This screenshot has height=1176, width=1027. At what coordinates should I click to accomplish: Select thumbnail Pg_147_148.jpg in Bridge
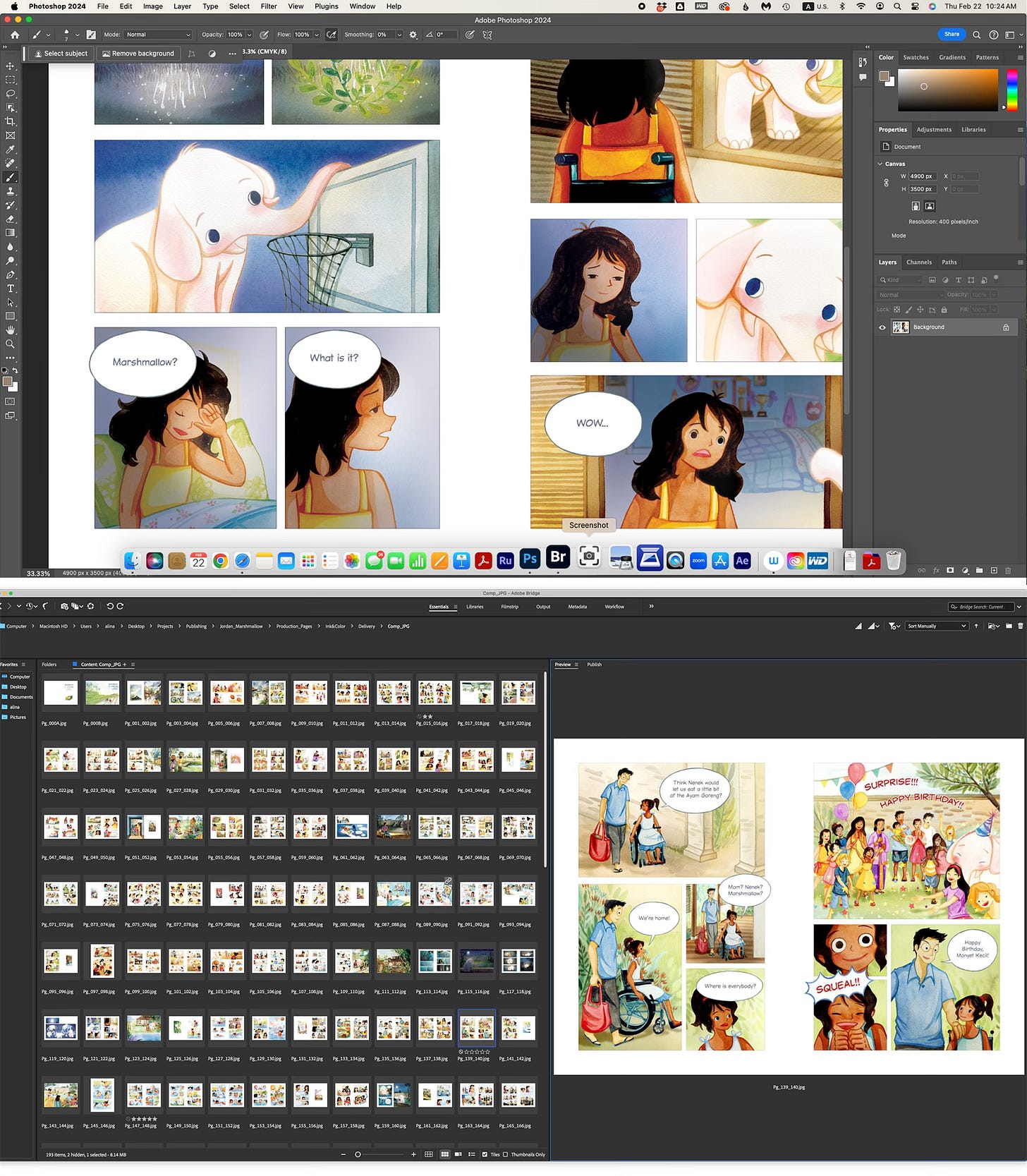144,1096
